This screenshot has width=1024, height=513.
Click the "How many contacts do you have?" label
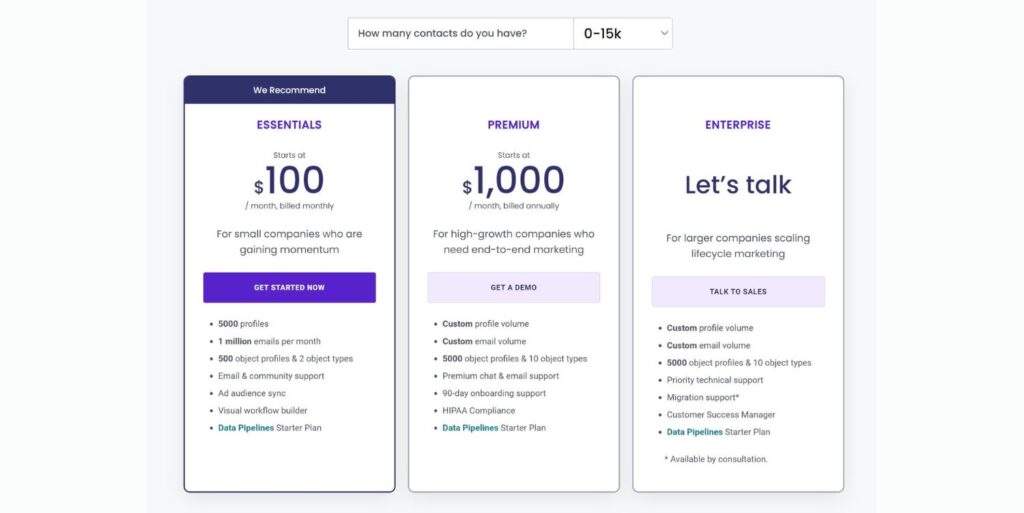point(442,33)
